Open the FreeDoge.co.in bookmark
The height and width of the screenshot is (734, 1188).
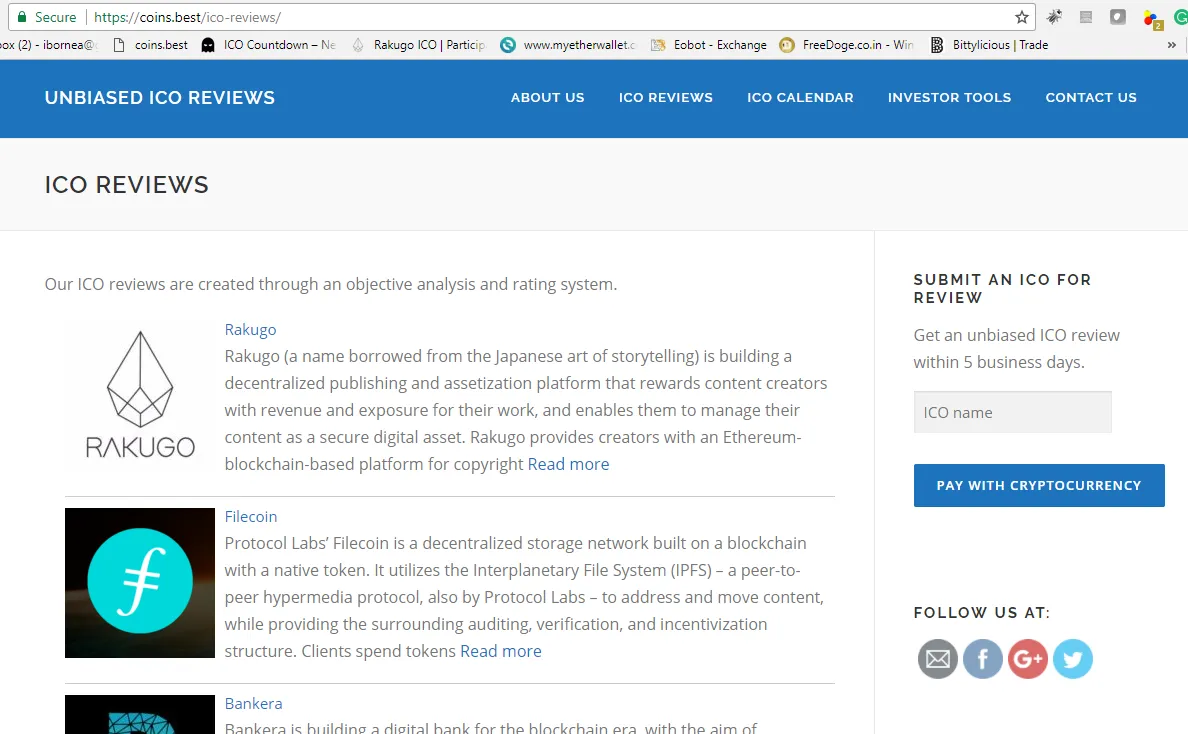(x=846, y=45)
